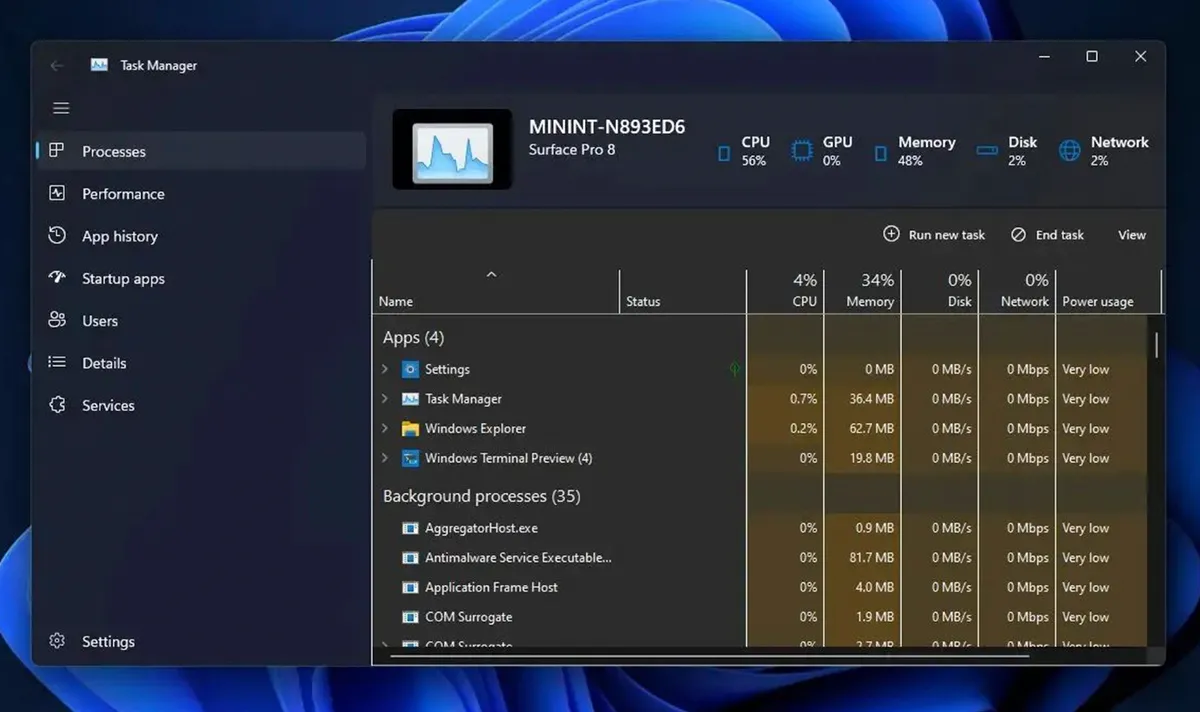
Task: Expand the Task Manager process group
Action: 385,399
